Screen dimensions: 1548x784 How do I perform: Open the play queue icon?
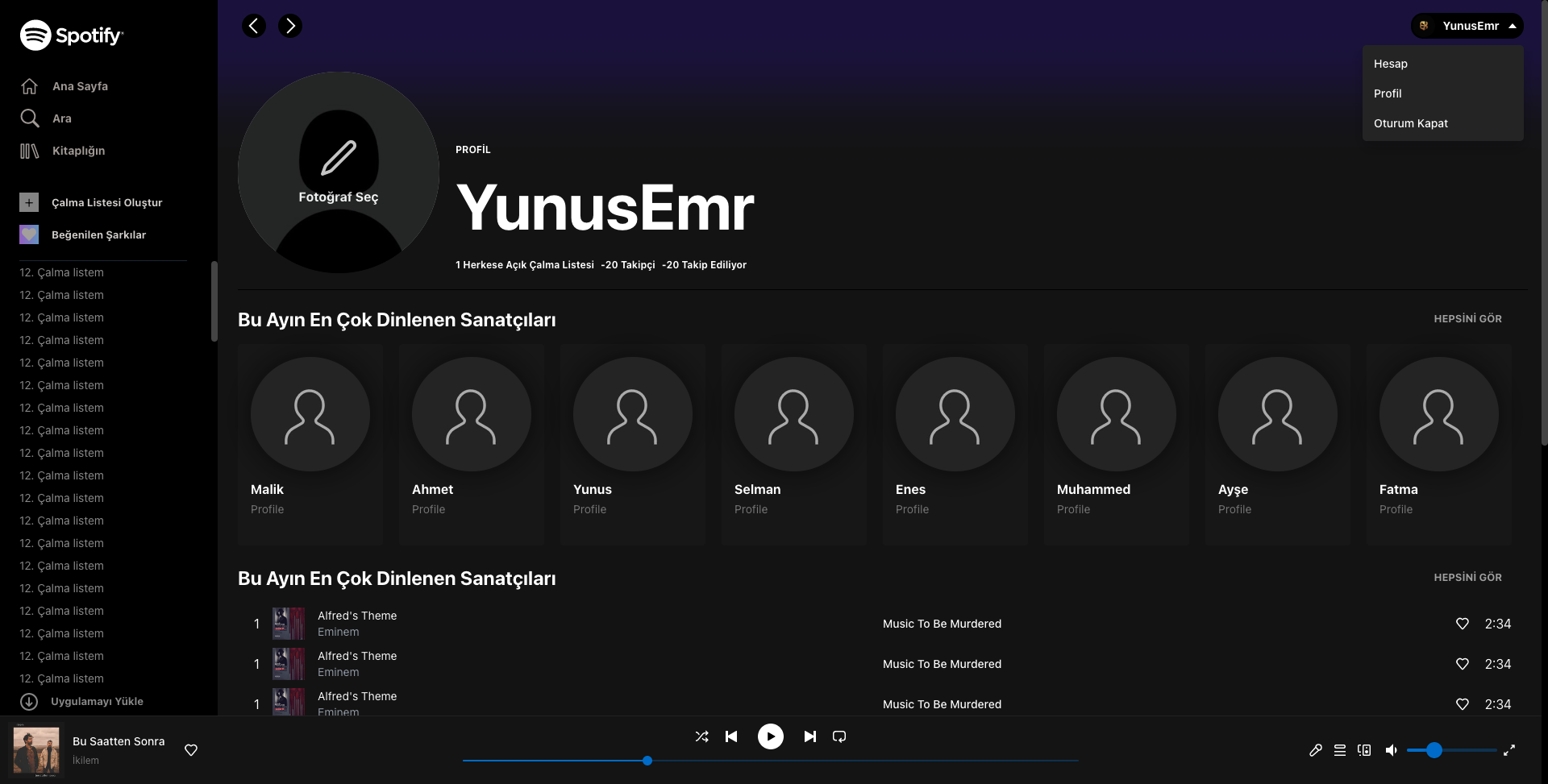[x=1340, y=750]
